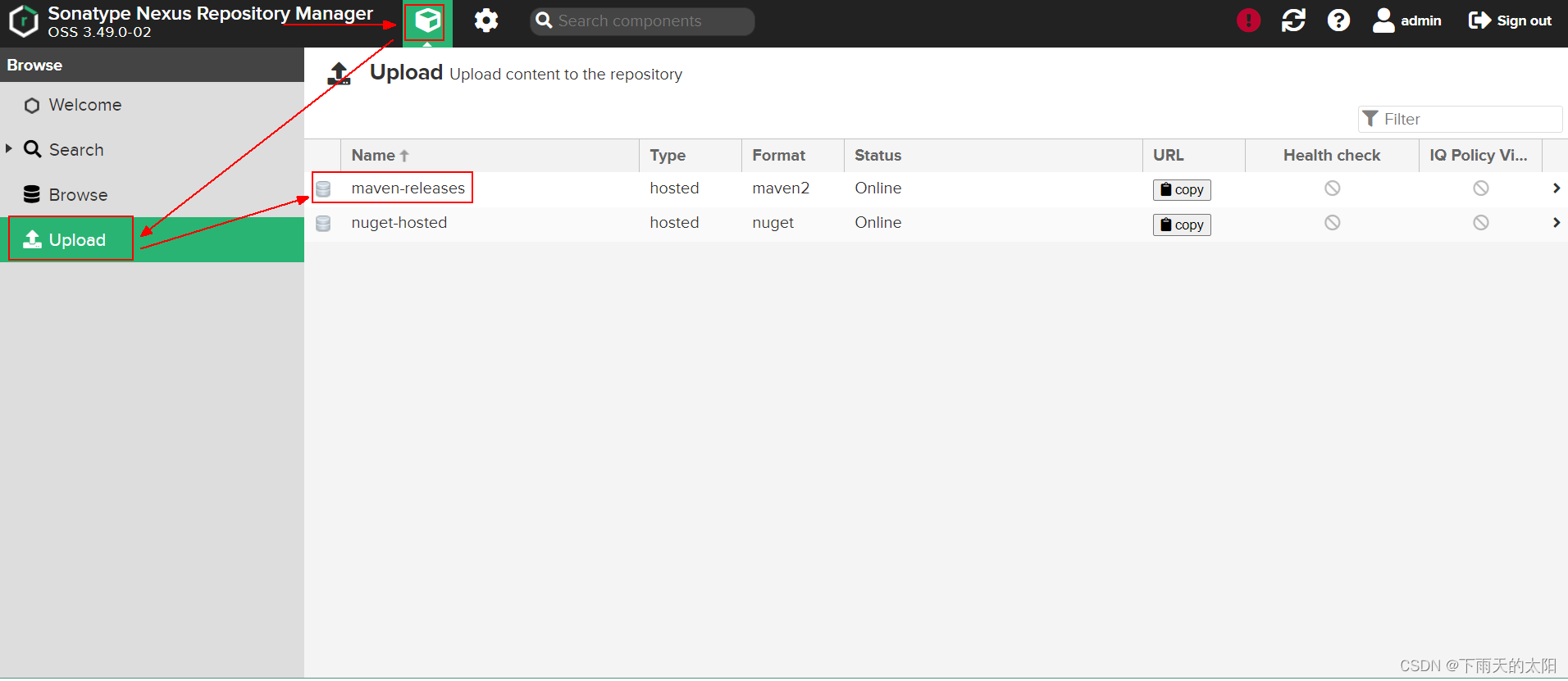The height and width of the screenshot is (681, 1568).
Task: Open the Administration gear icon
Action: pyautogui.click(x=486, y=20)
